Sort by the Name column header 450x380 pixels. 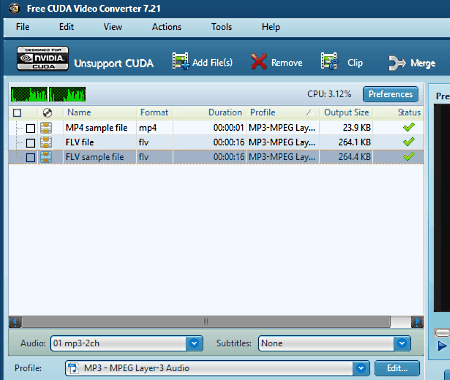pos(99,112)
